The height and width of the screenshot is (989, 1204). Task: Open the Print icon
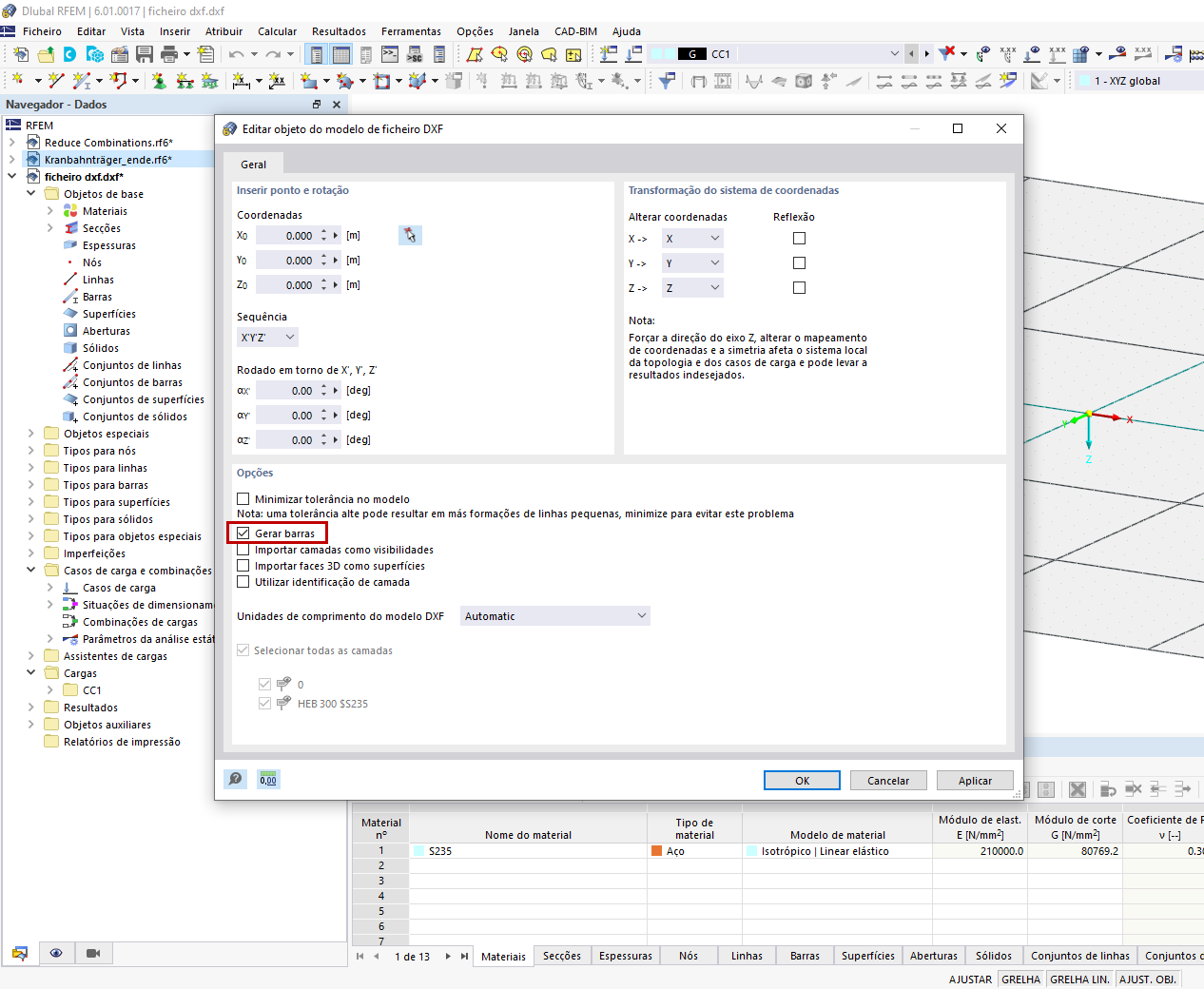(168, 56)
